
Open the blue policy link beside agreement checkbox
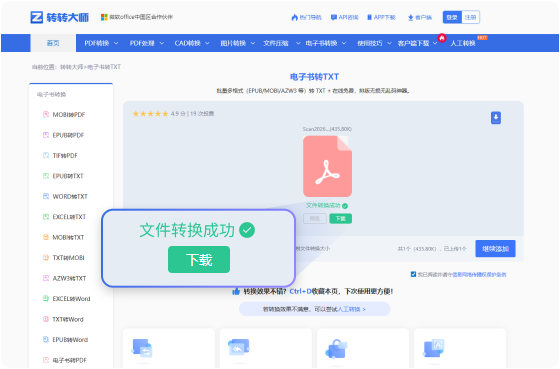479,274
